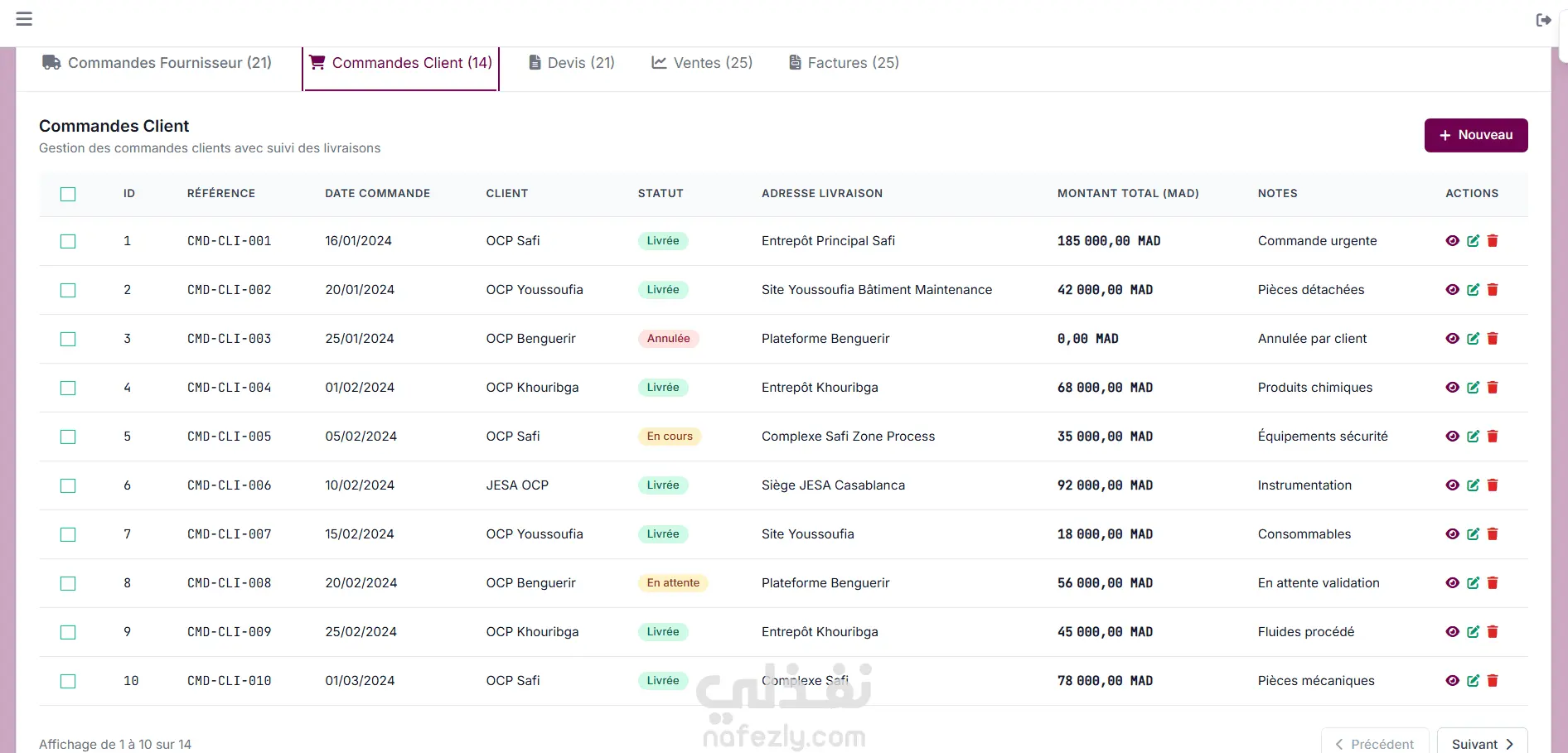View details of order CMD-CLI-006
The image size is (1568, 753).
point(1452,485)
